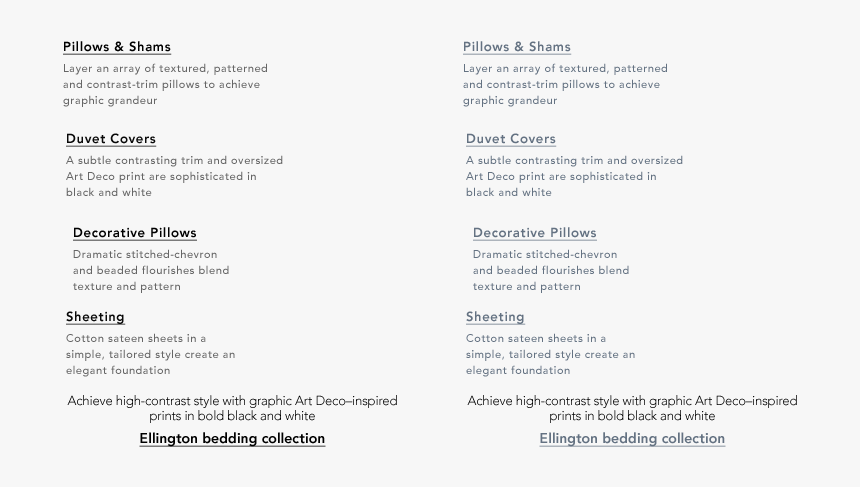Screen dimensions: 860x487
Task: Click the cotton sateen text under the gray-blue Sheeting heading
Action: click(x=551, y=354)
